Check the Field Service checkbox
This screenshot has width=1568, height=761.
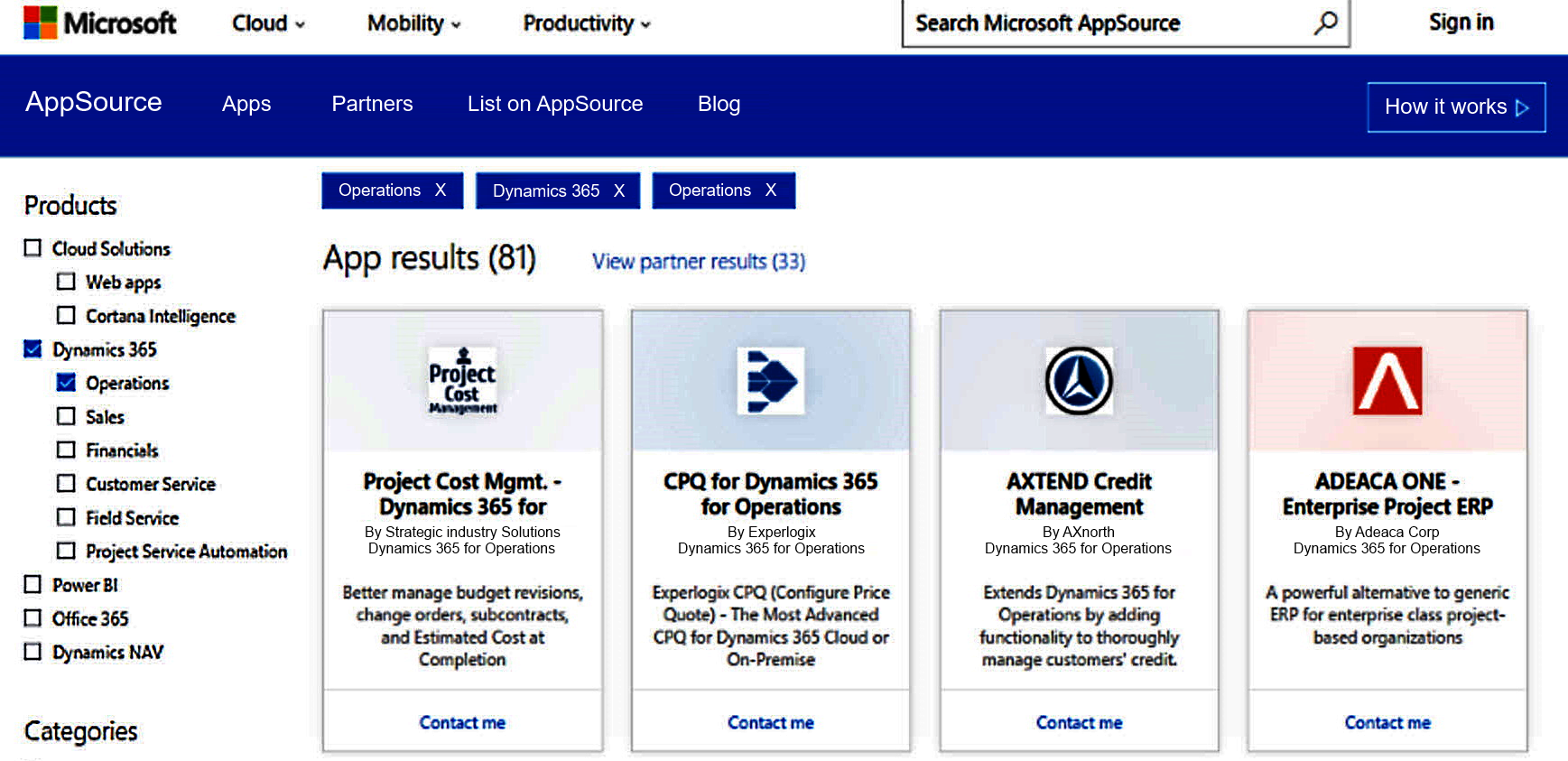point(66,517)
